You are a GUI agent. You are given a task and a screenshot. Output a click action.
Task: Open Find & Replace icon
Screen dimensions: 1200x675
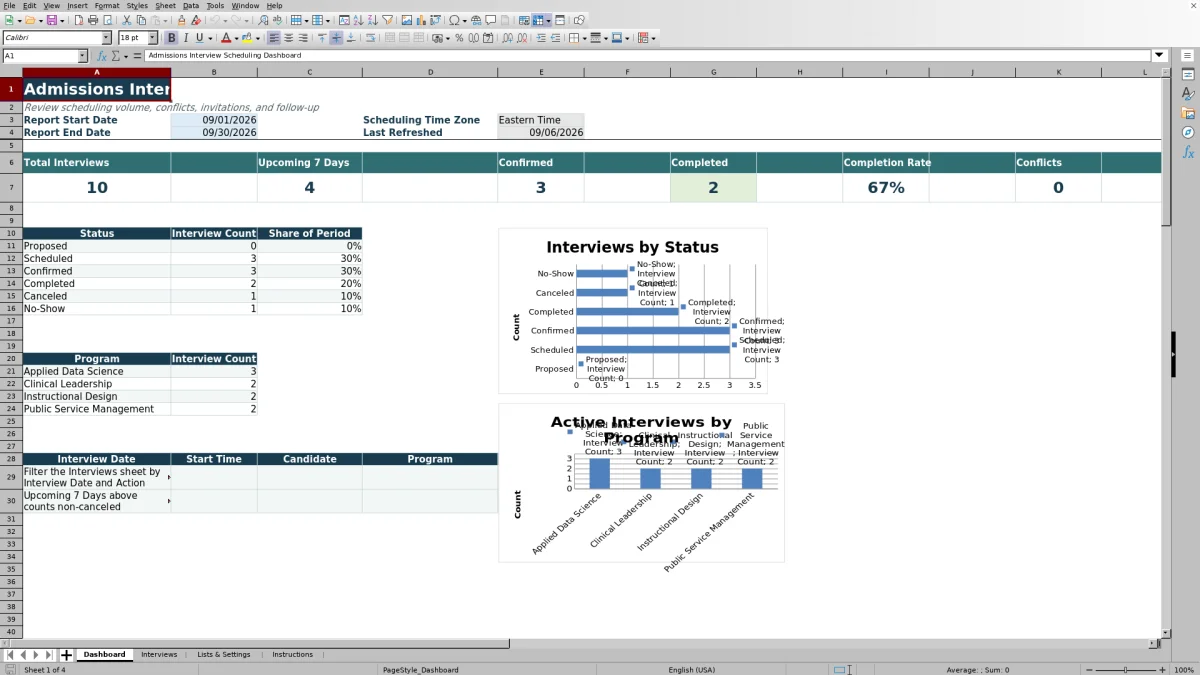[x=262, y=20]
